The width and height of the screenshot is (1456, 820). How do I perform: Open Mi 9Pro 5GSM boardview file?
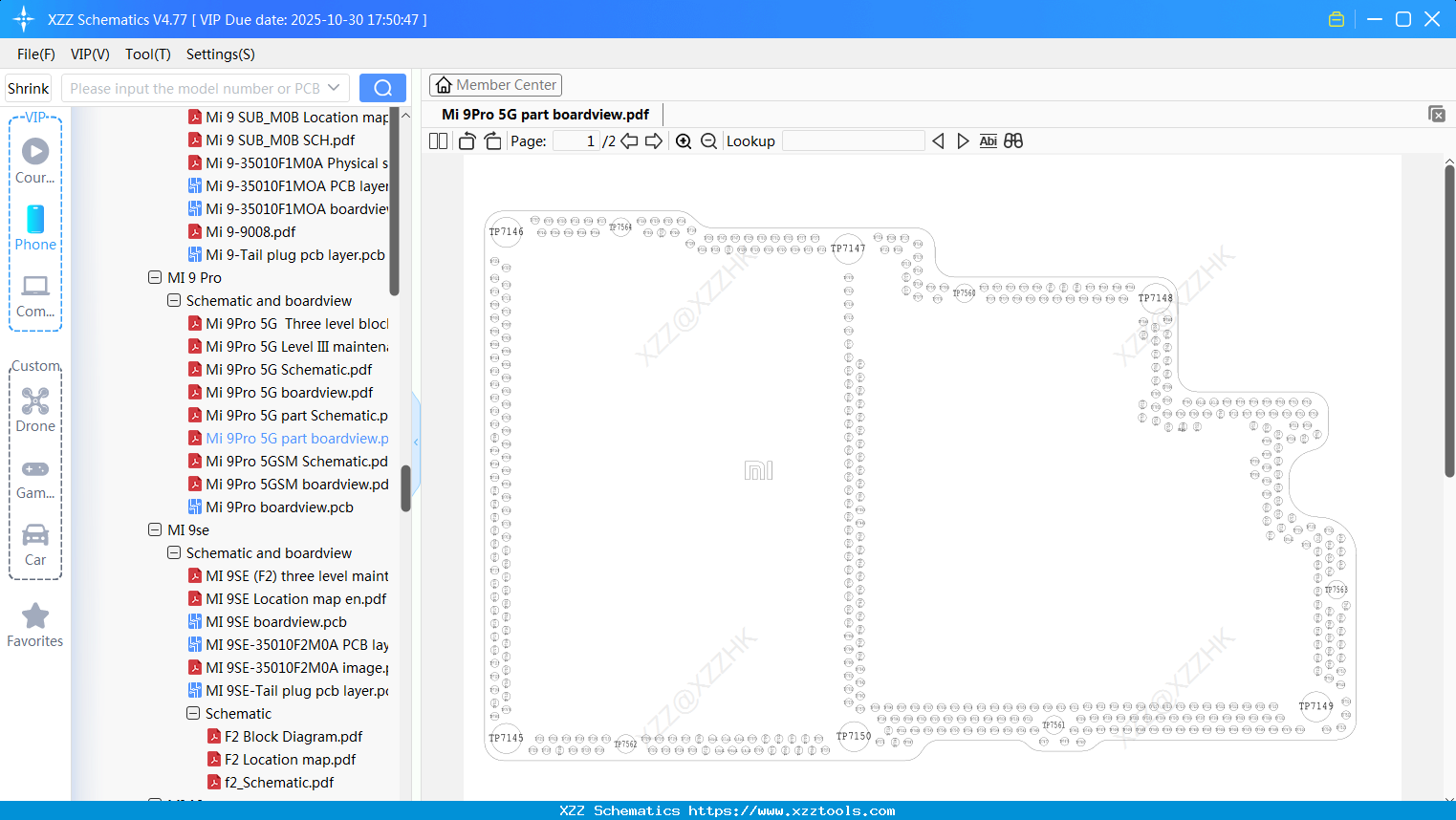tap(288, 484)
